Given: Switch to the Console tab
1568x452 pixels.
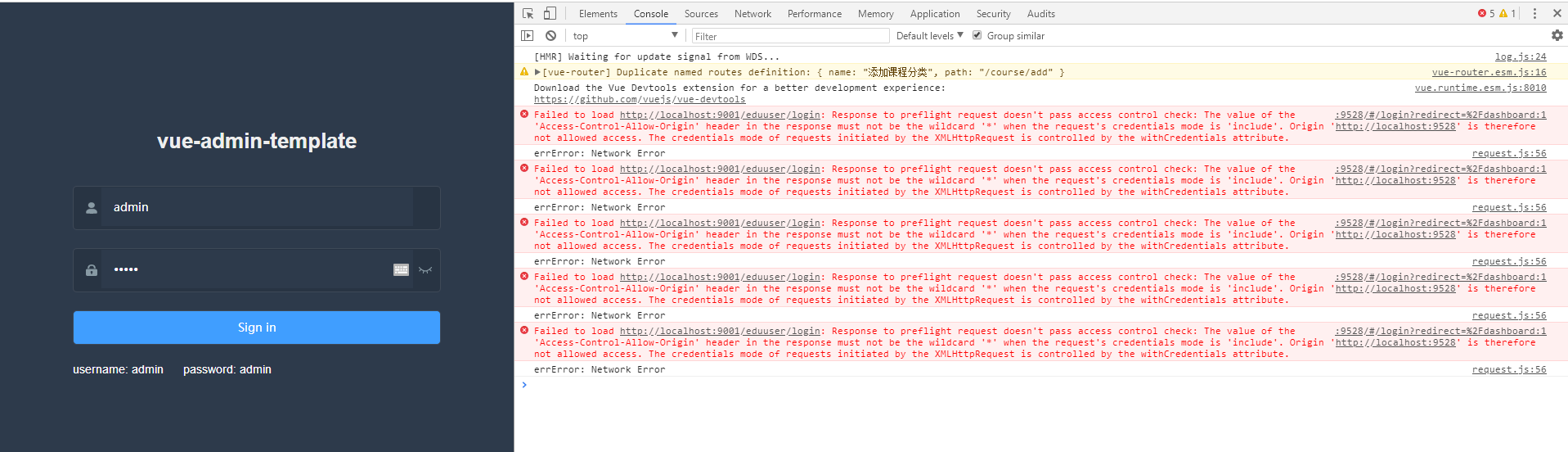Looking at the screenshot, I should (x=651, y=14).
